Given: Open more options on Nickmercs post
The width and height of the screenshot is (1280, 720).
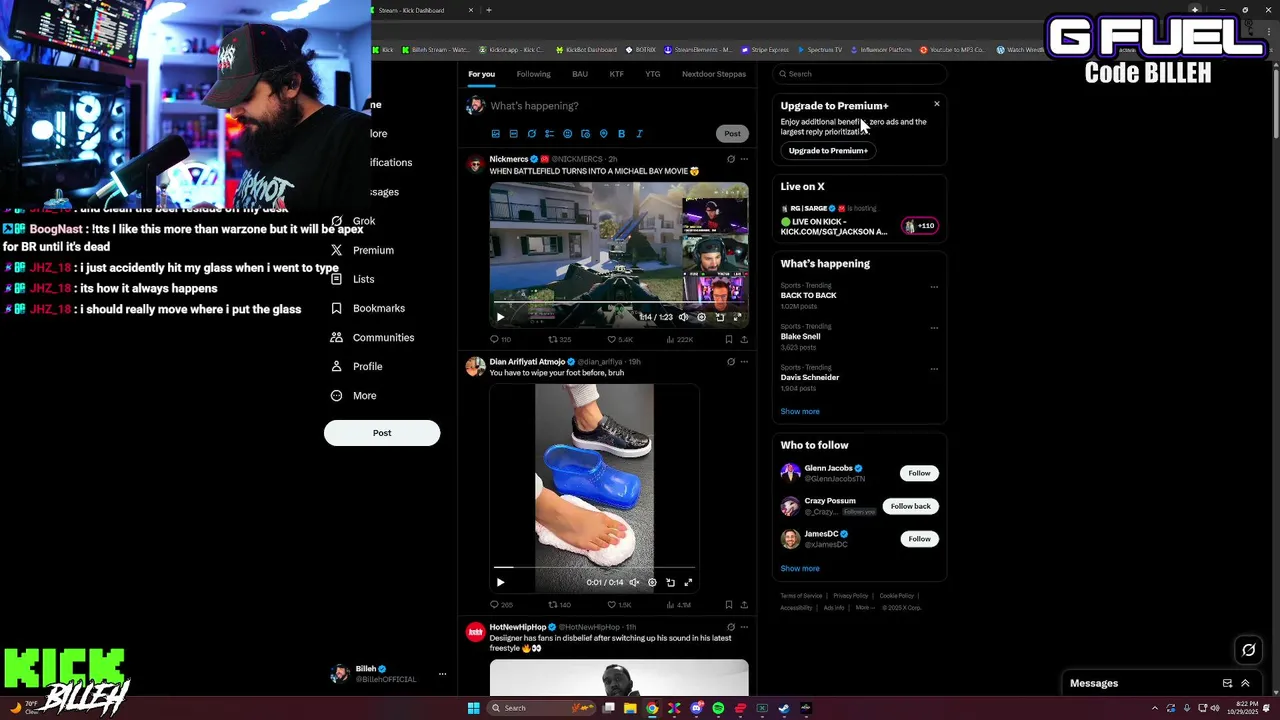Looking at the screenshot, I should pyautogui.click(x=744, y=159).
